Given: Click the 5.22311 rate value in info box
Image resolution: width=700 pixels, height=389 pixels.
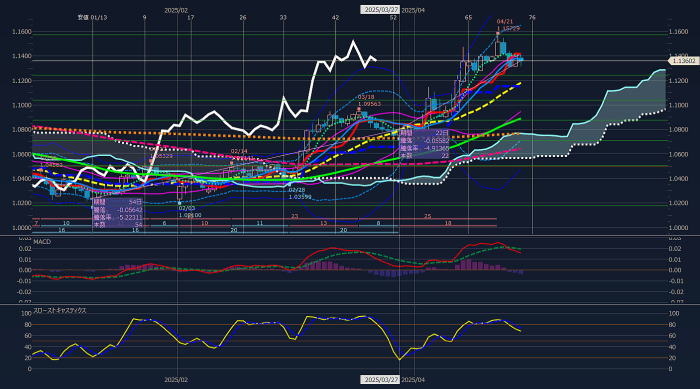Looking at the screenshot, I should pos(130,217).
